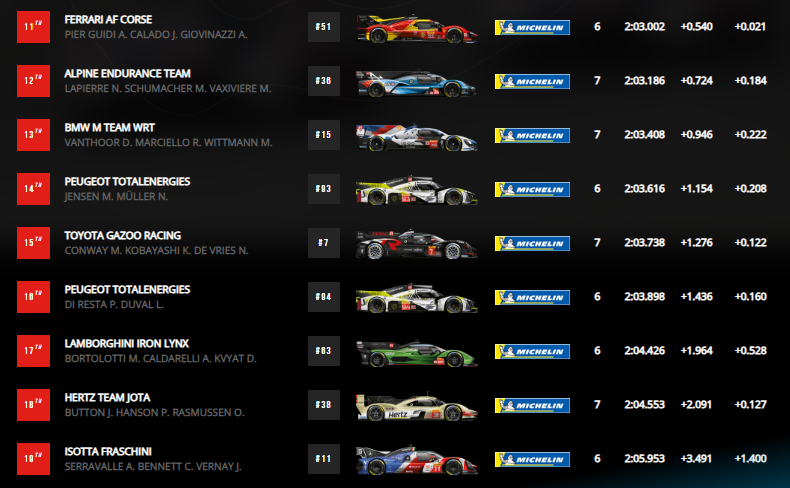Click the Peugeot #93 car image
Screen dimensions: 790x488
[417, 190]
